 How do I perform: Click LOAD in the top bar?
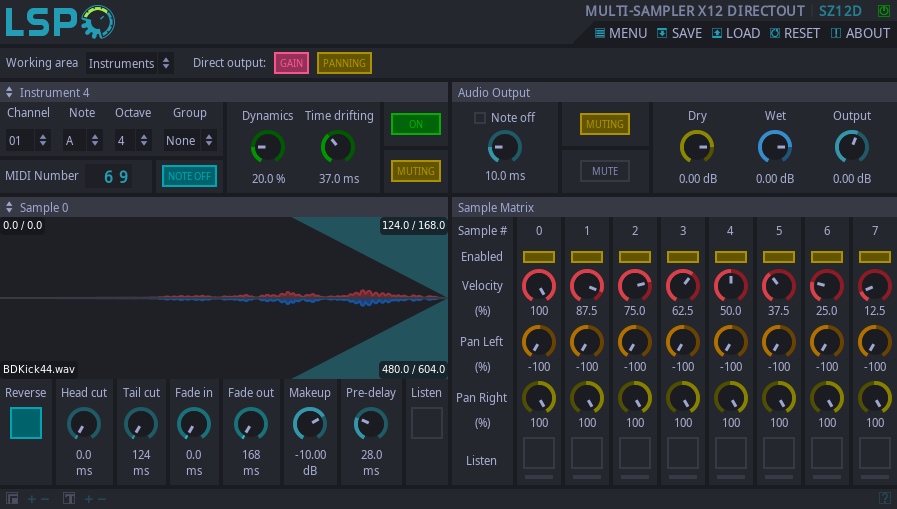(x=736, y=33)
